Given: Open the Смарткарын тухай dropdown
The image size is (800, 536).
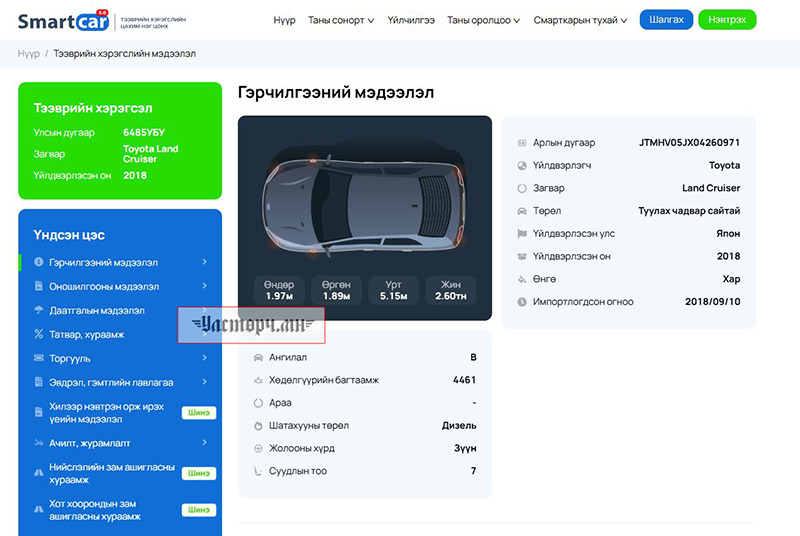Looking at the screenshot, I should 580,20.
